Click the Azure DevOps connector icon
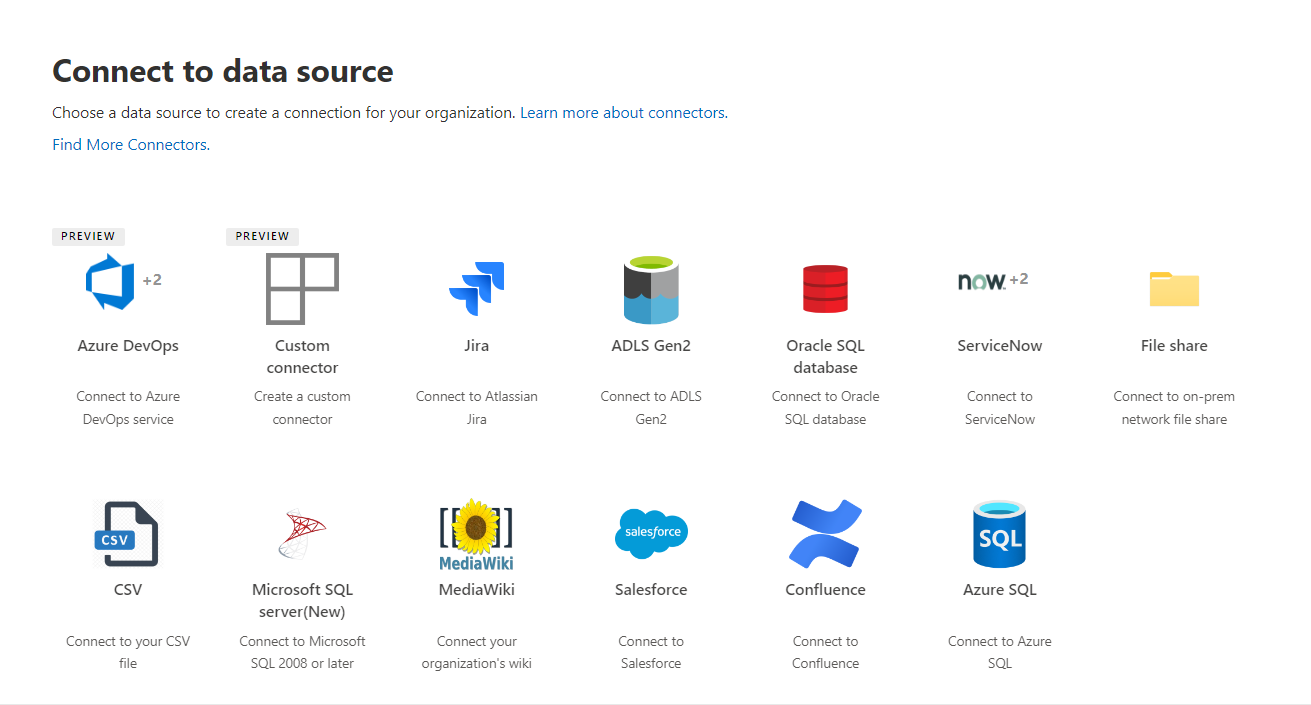Screen dimensions: 1311x705 click(110, 283)
